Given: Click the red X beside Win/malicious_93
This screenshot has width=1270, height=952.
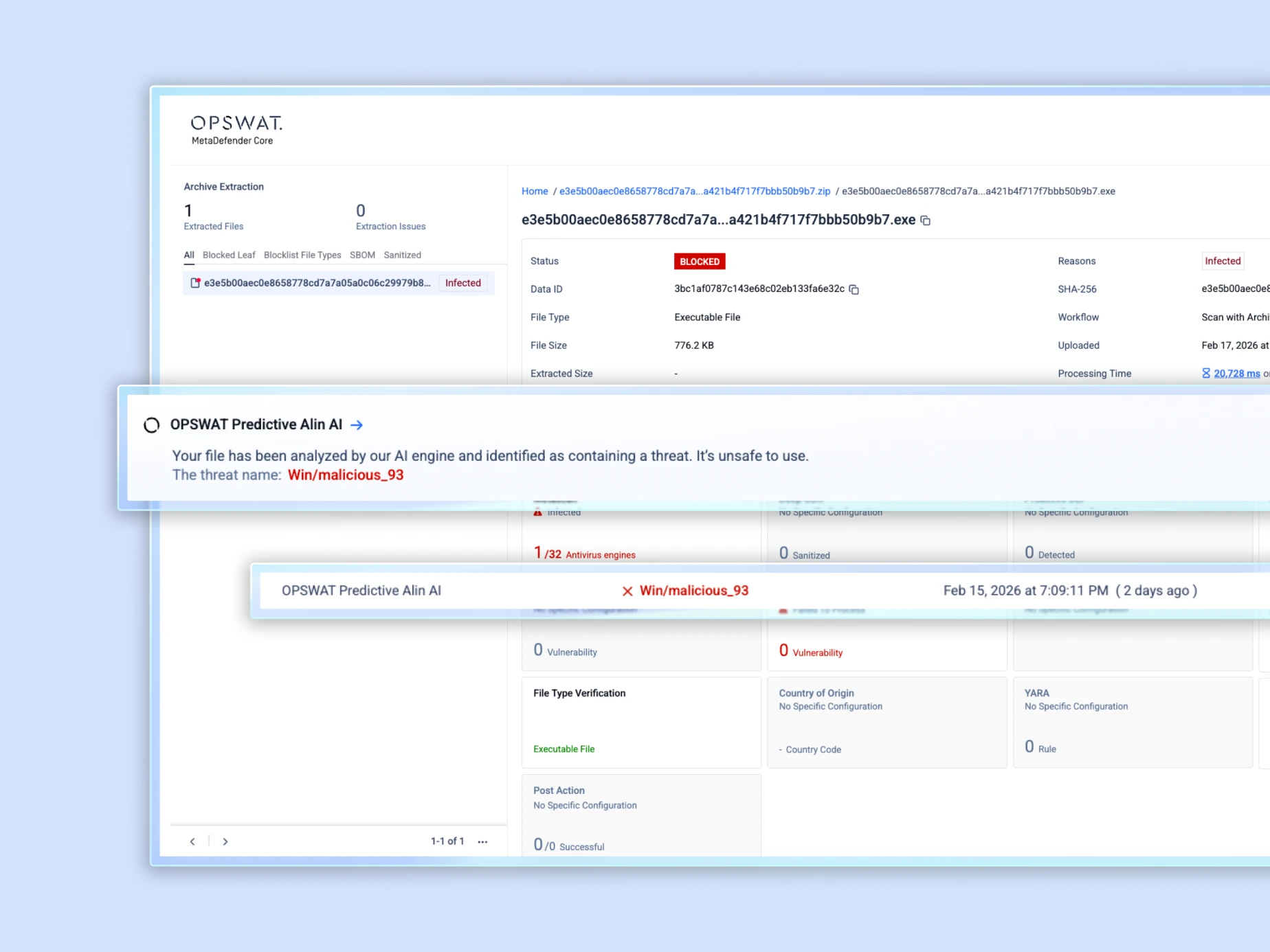Looking at the screenshot, I should [x=627, y=591].
